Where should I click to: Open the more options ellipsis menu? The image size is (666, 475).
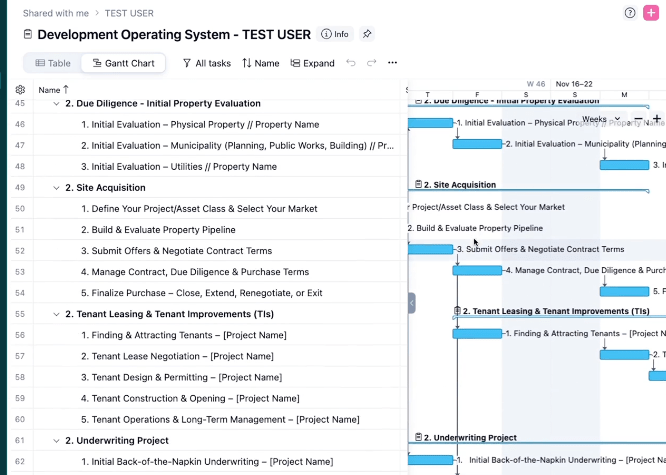click(x=392, y=63)
